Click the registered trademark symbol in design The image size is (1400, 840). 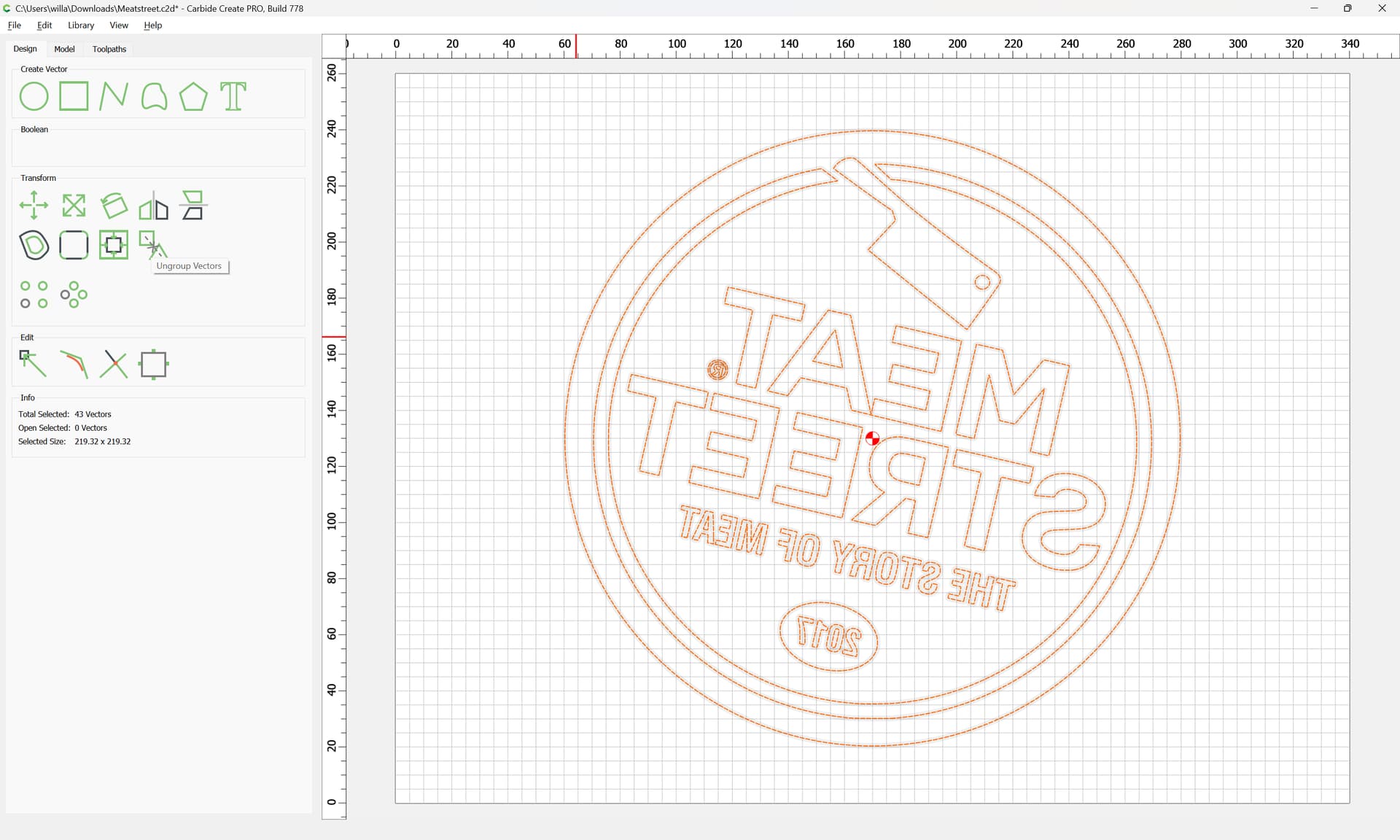click(x=717, y=370)
